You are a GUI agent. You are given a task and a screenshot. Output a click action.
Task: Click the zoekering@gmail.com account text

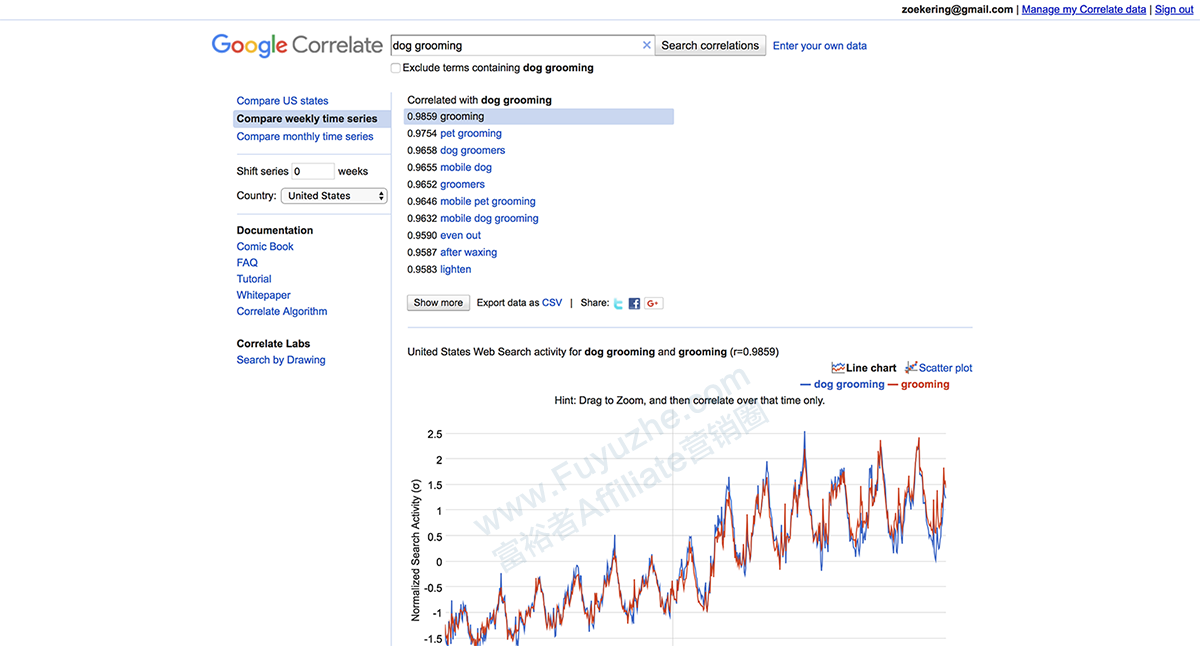point(957,10)
